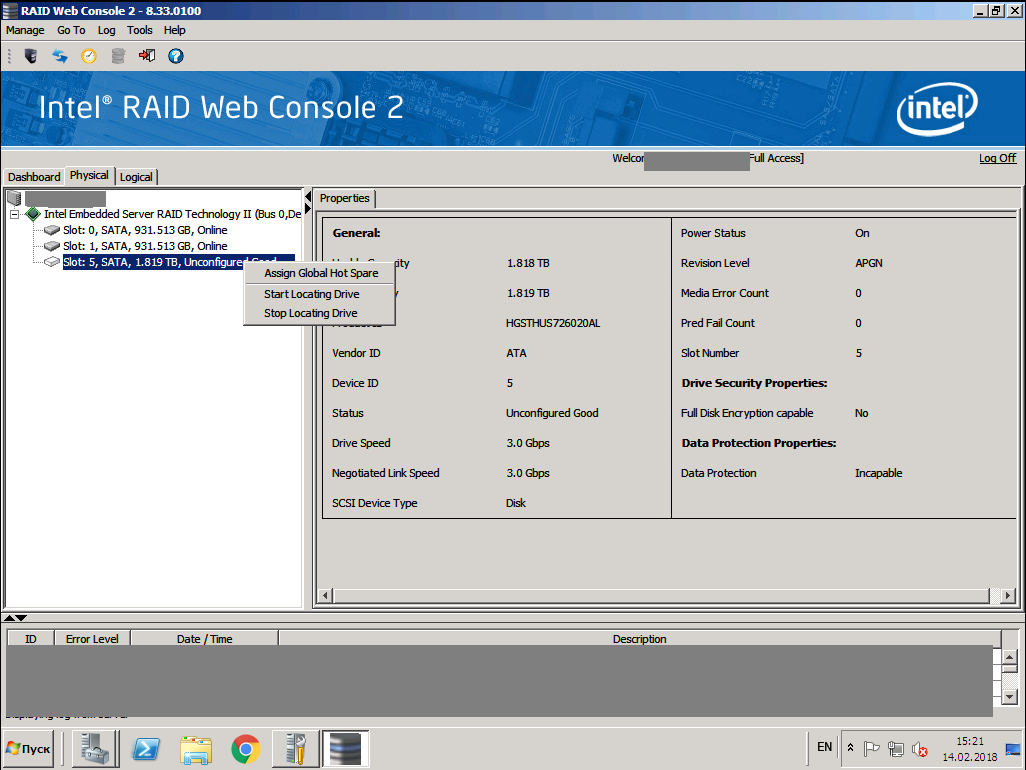
Task: Click the Unconfigured Good status value
Action: point(552,413)
